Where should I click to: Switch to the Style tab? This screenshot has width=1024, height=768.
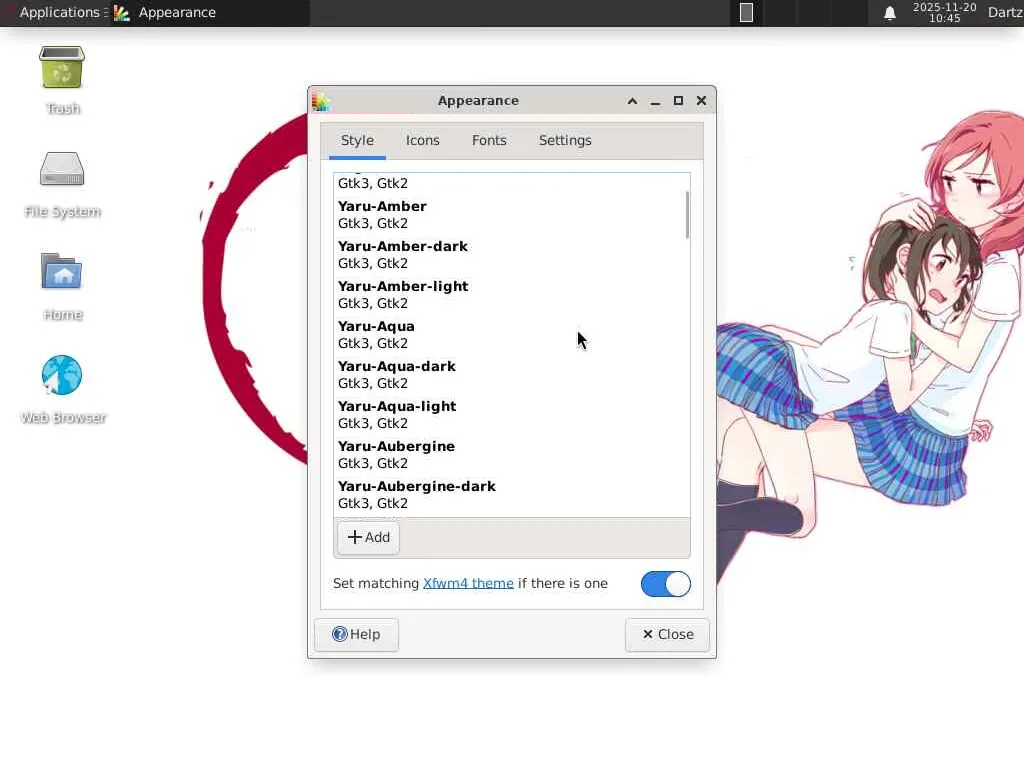(x=357, y=140)
